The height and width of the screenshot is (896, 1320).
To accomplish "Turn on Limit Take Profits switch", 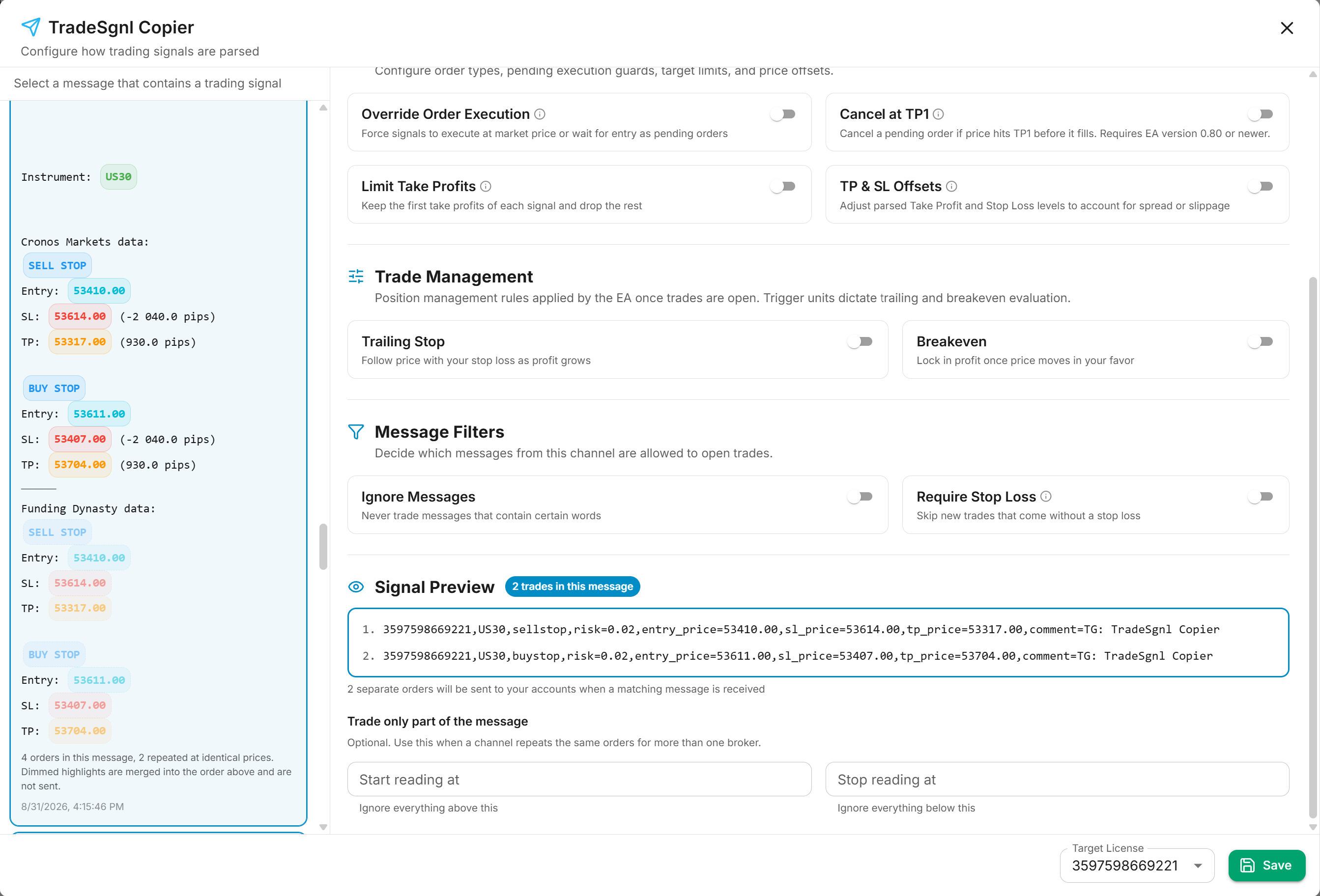I will (x=783, y=186).
